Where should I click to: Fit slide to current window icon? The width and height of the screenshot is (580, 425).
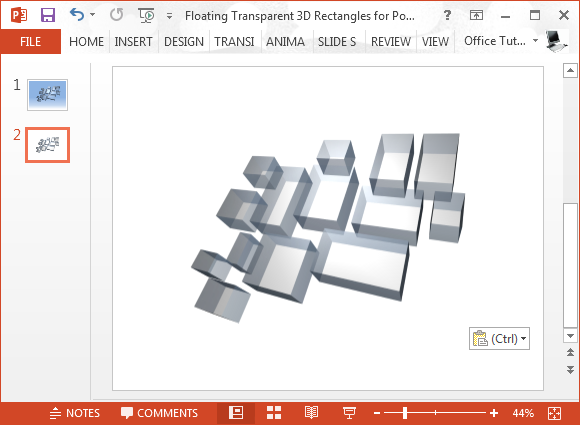click(554, 413)
